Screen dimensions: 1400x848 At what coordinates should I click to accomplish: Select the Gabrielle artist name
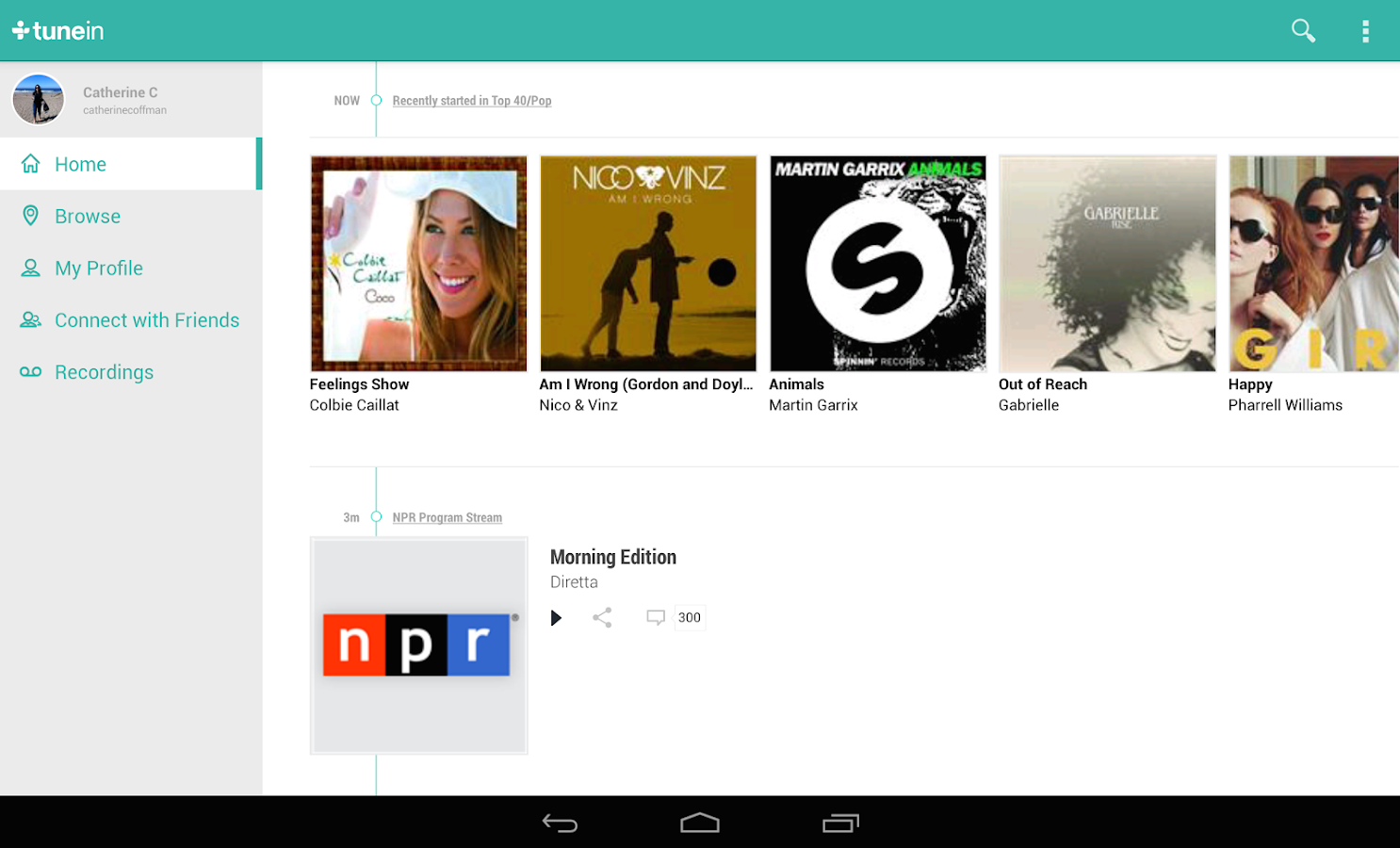pos(1029,405)
